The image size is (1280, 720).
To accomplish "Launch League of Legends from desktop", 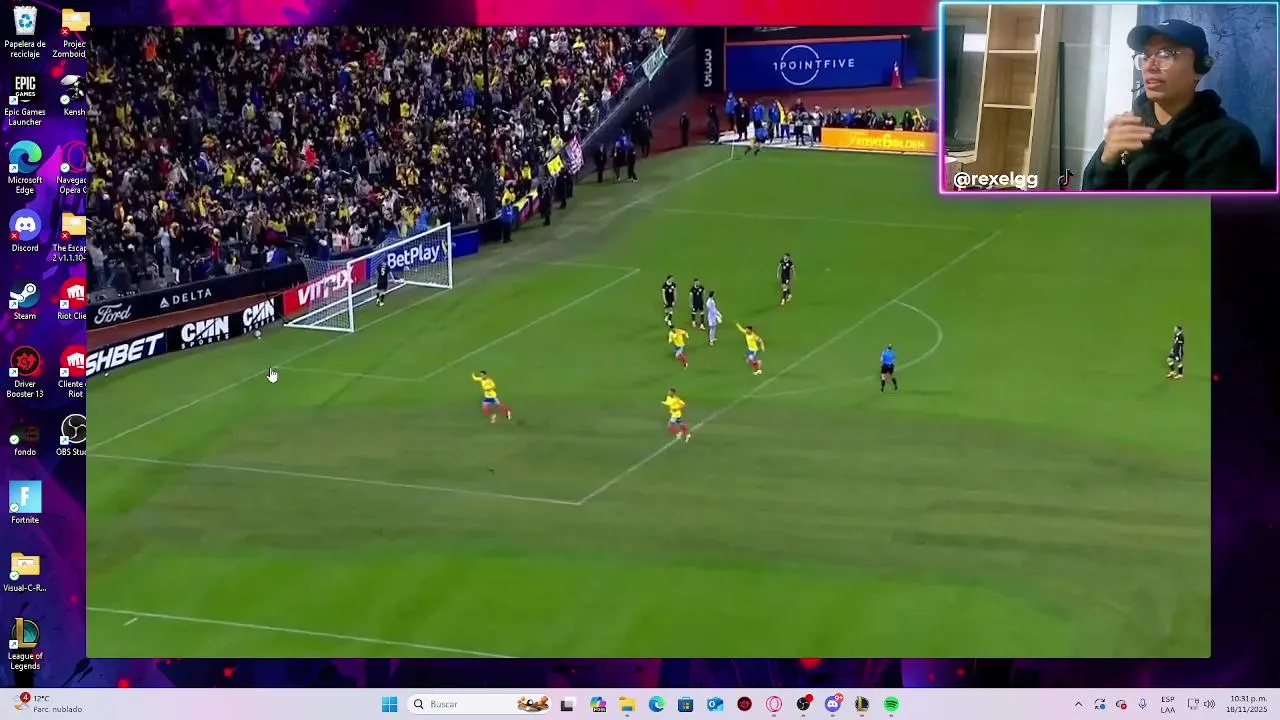I will click(24, 644).
